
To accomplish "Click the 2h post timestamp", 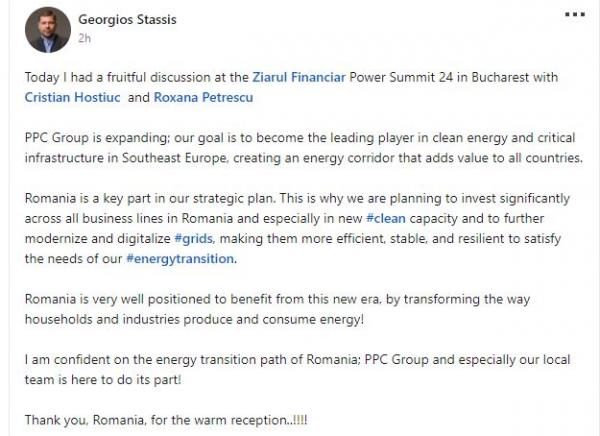I will pyautogui.click(x=85, y=38).
